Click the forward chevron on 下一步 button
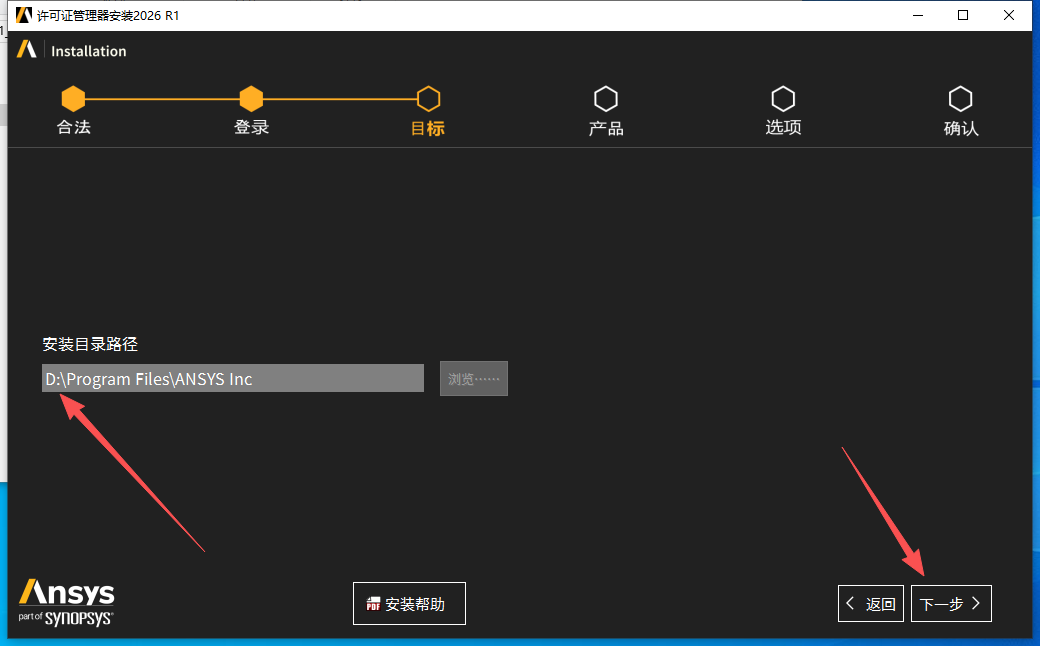Screen dimensions: 1040x646 pos(976,603)
